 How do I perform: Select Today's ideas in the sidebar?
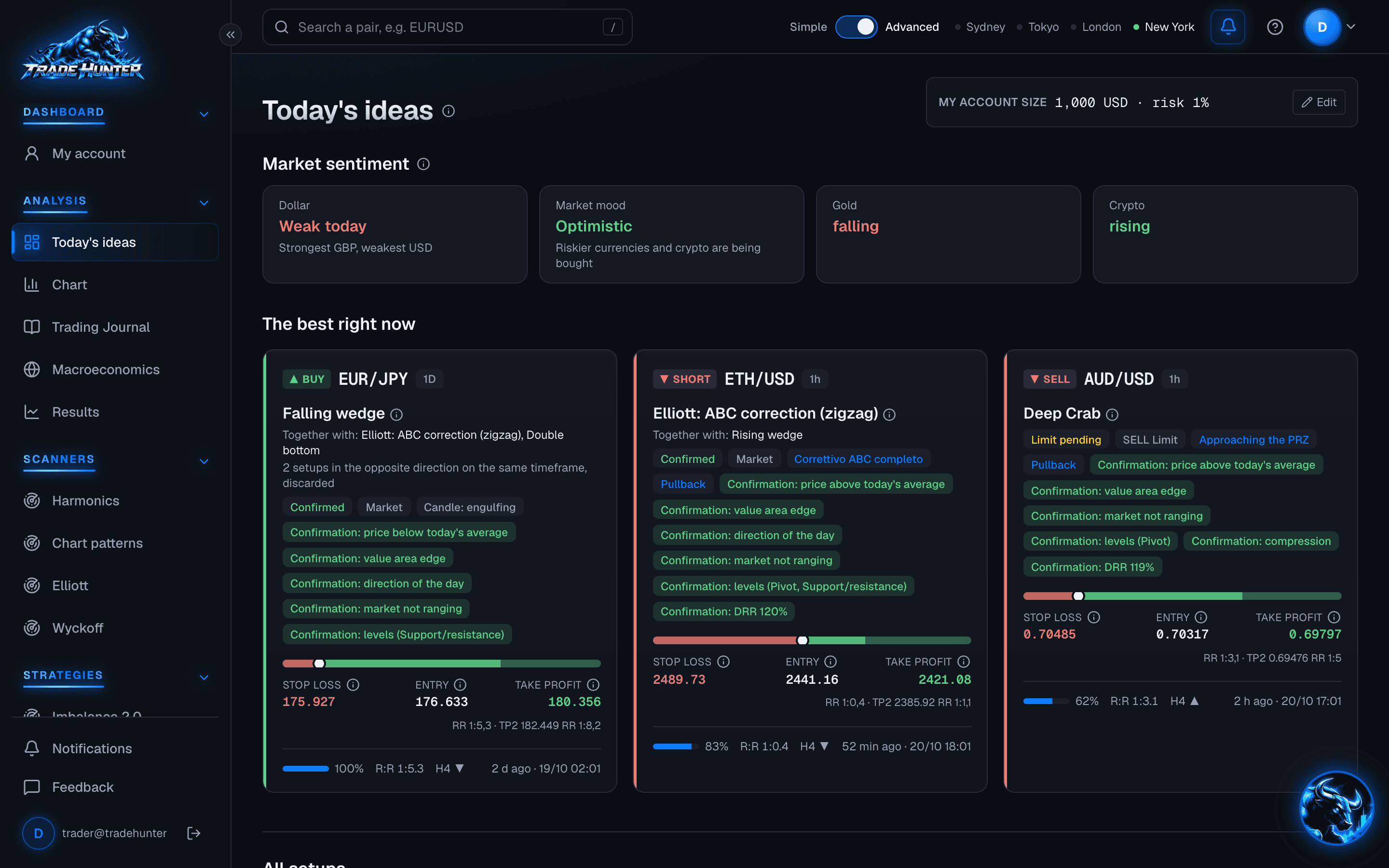115,242
